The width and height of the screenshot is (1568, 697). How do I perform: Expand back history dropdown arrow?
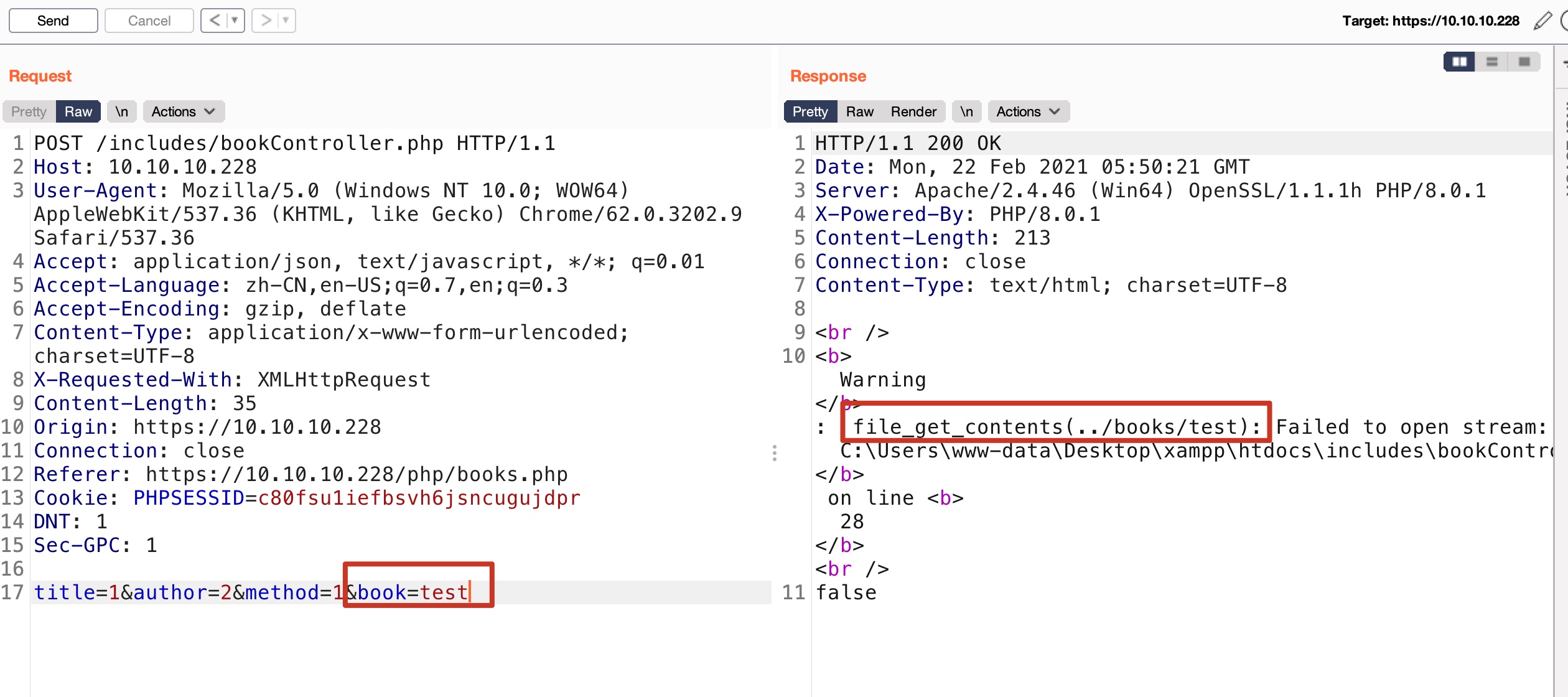coord(235,21)
